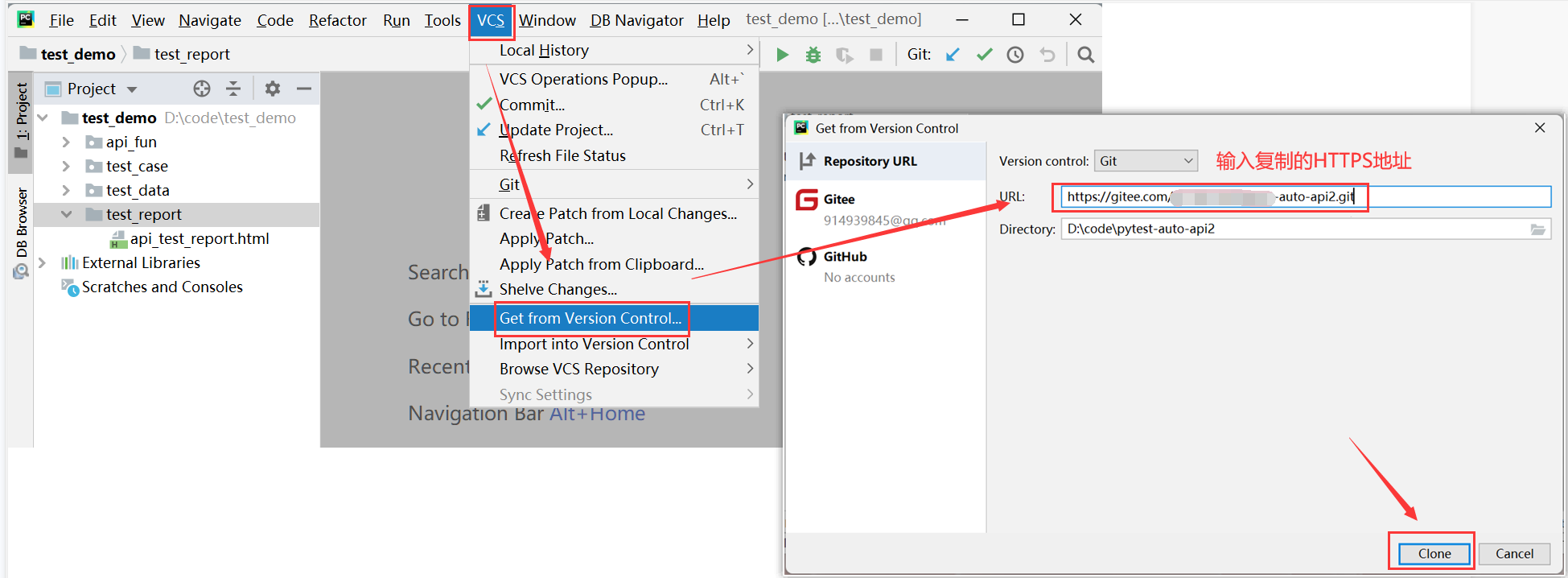The image size is (1568, 578).
Task: Open Project panel settings gear
Action: 273,89
